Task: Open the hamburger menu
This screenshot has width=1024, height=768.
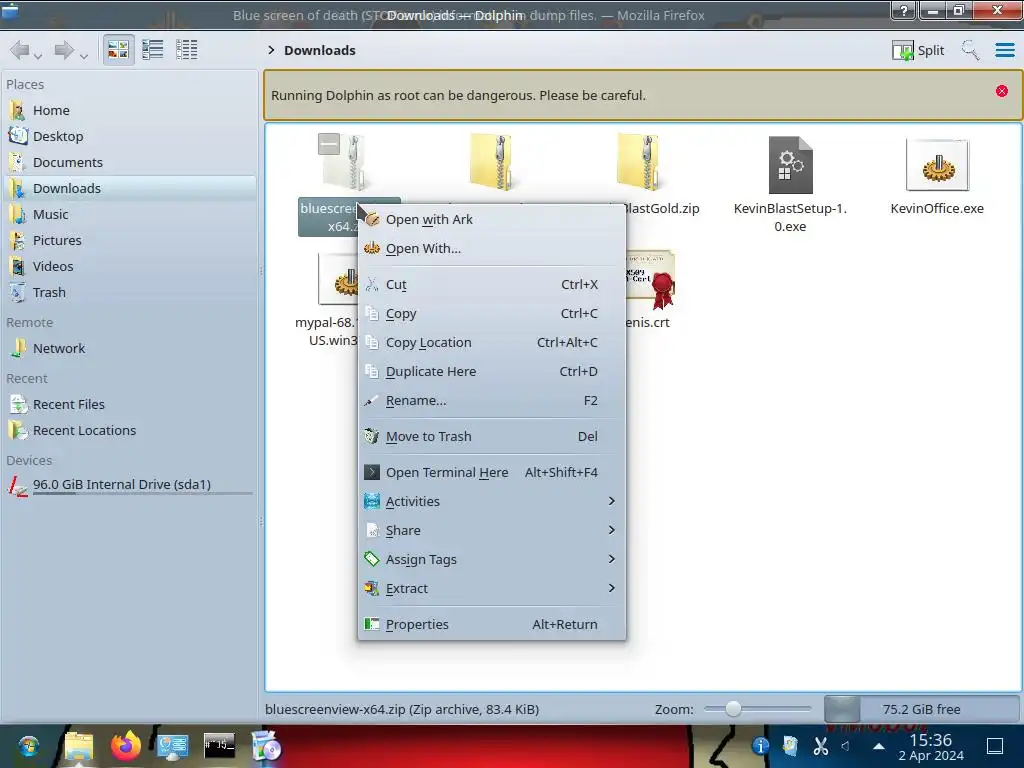Action: pos(1004,50)
